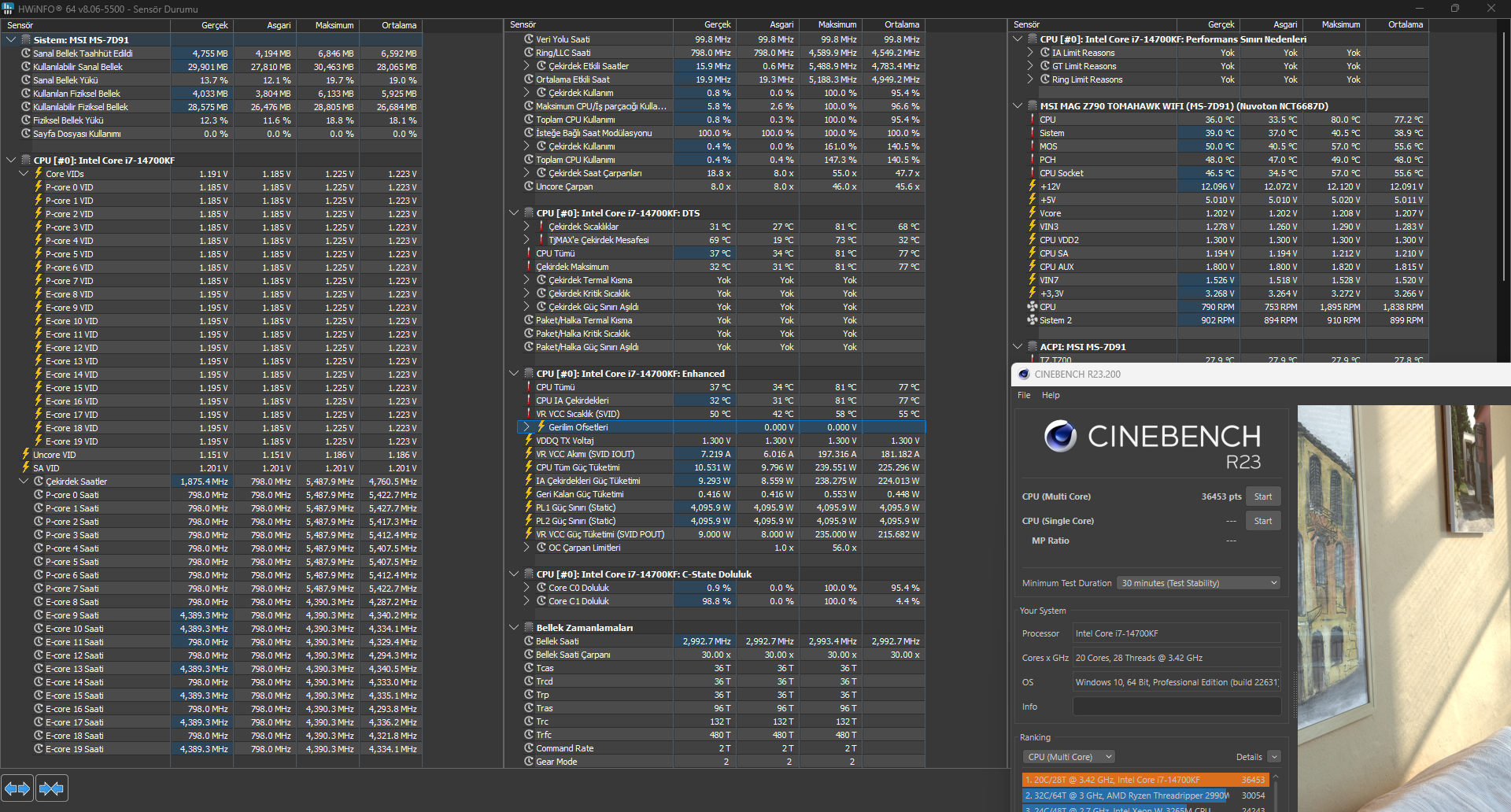Click the clock icon beside P-core 0 Saati
1511x812 pixels.
pos(39,495)
